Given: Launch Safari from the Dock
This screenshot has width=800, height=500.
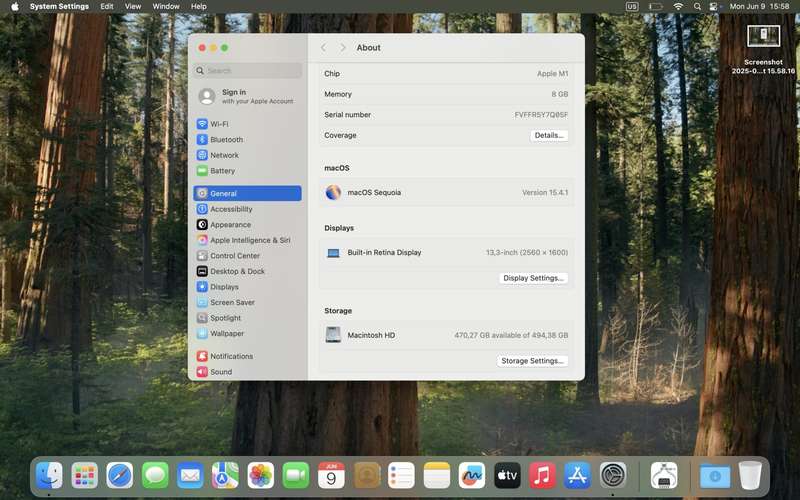Looking at the screenshot, I should click(x=120, y=476).
